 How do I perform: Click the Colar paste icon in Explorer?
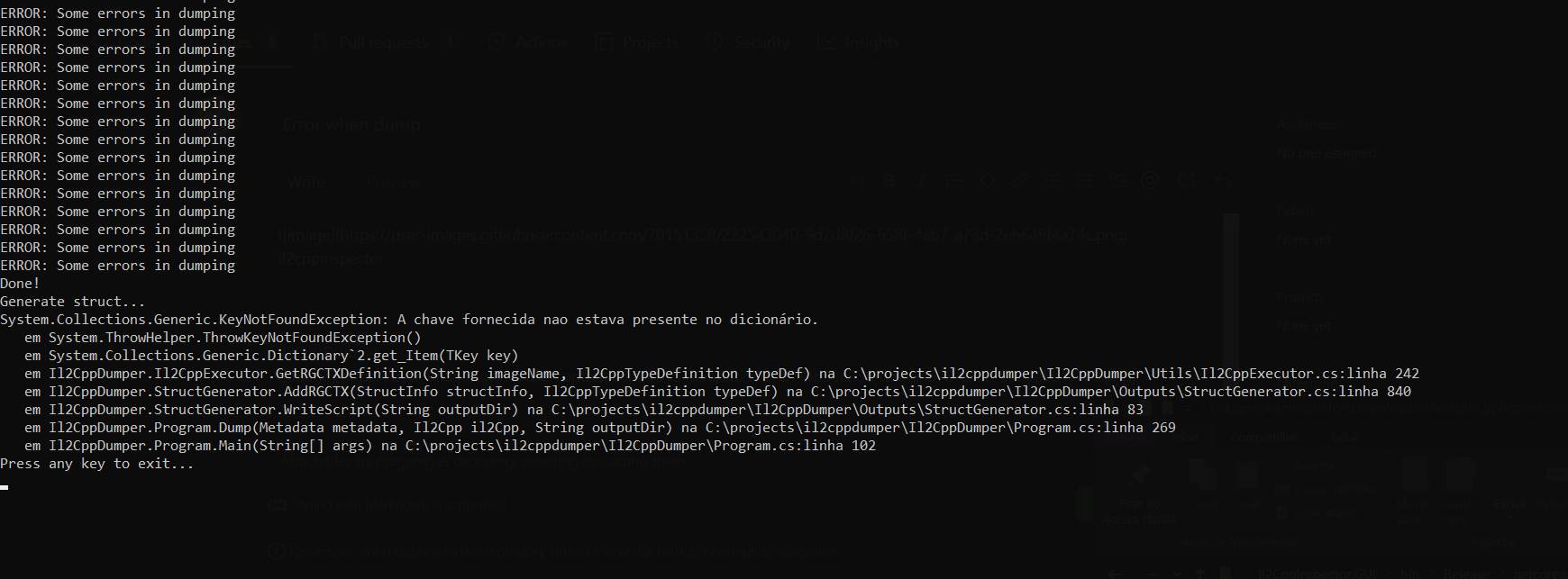tap(1246, 475)
